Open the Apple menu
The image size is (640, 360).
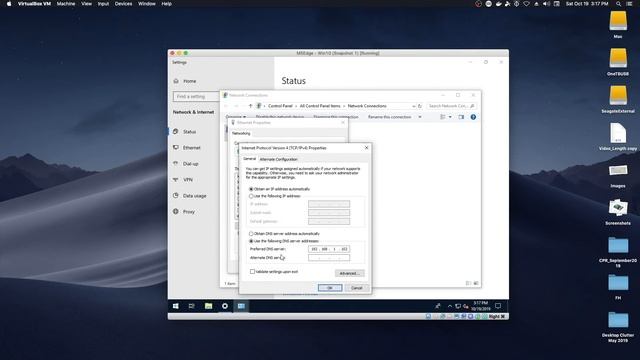(9, 4)
